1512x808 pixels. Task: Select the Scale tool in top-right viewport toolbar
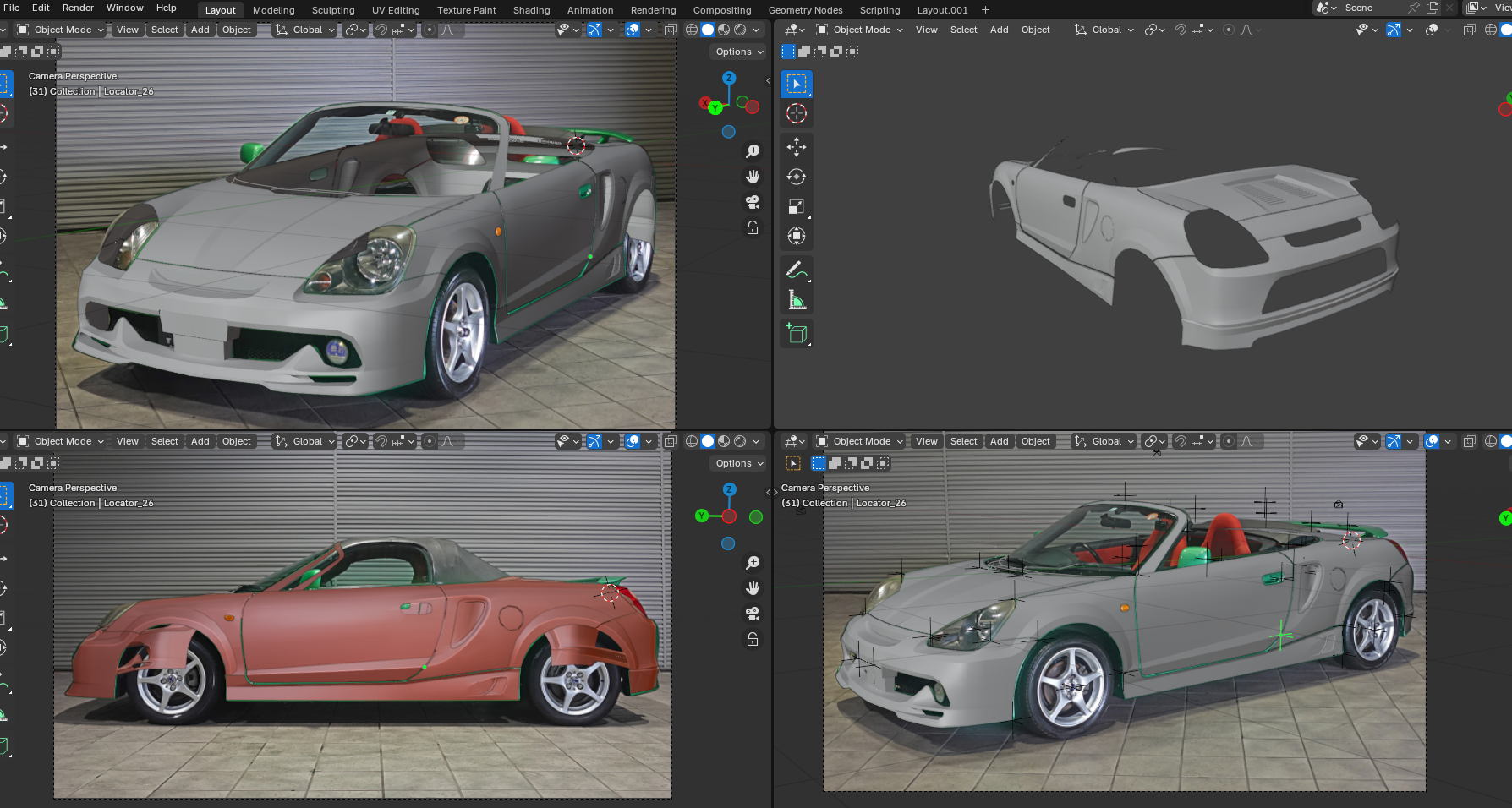[796, 207]
